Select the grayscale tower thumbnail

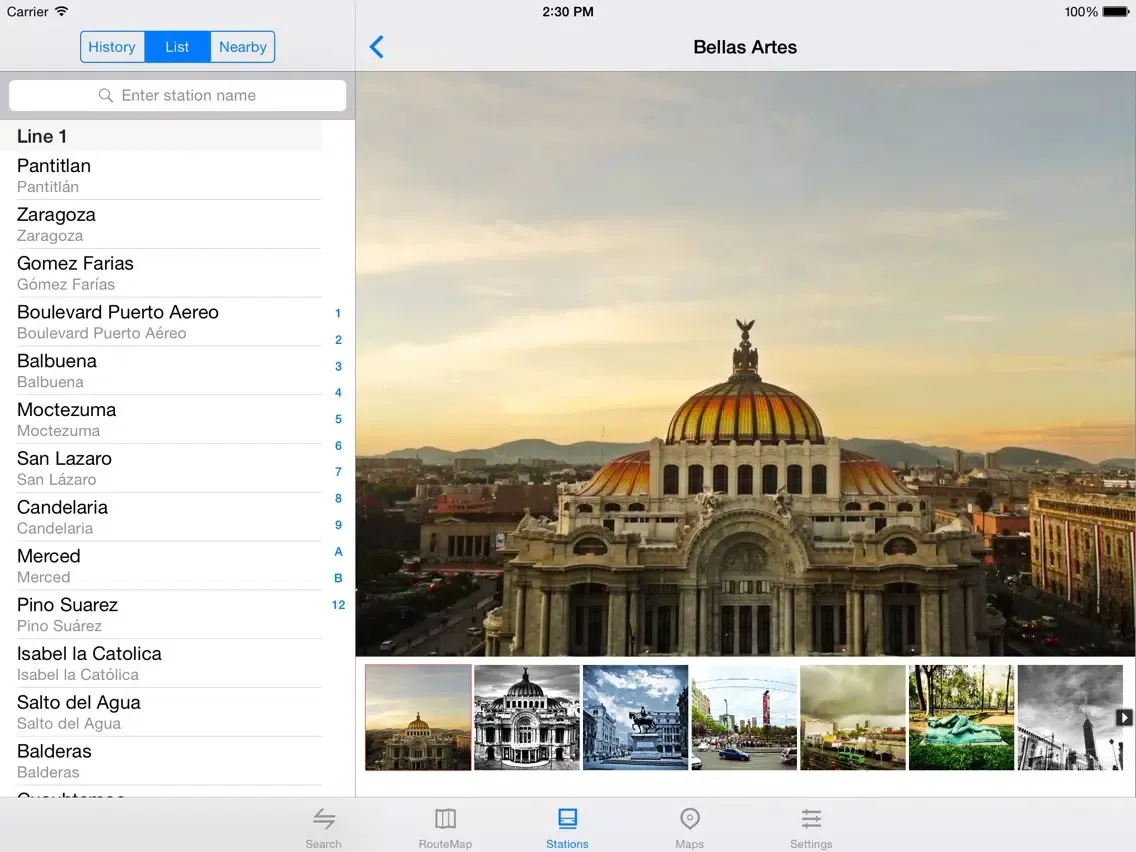coord(1070,717)
